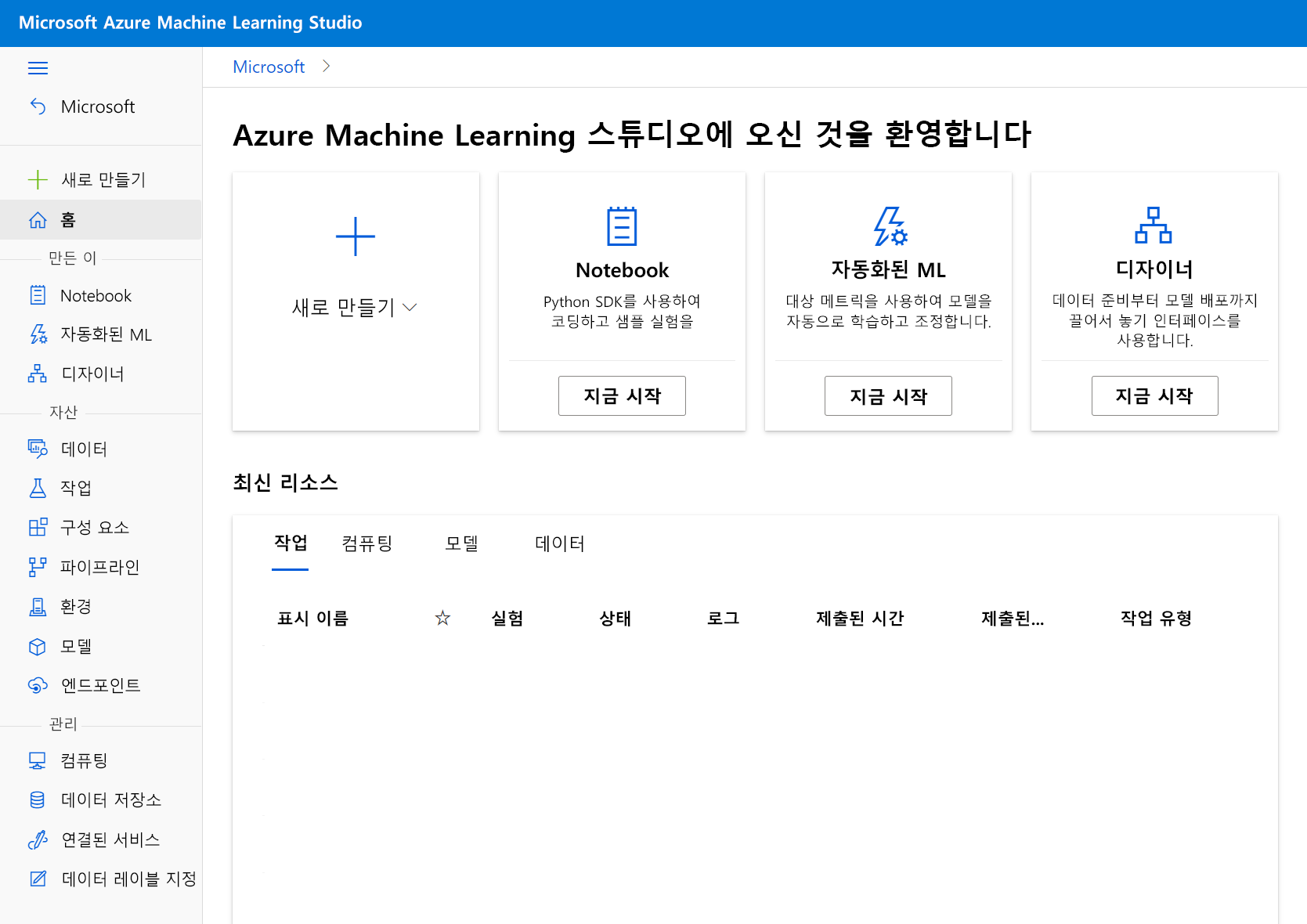
Task: Click the 로그 column header
Action: (x=724, y=618)
